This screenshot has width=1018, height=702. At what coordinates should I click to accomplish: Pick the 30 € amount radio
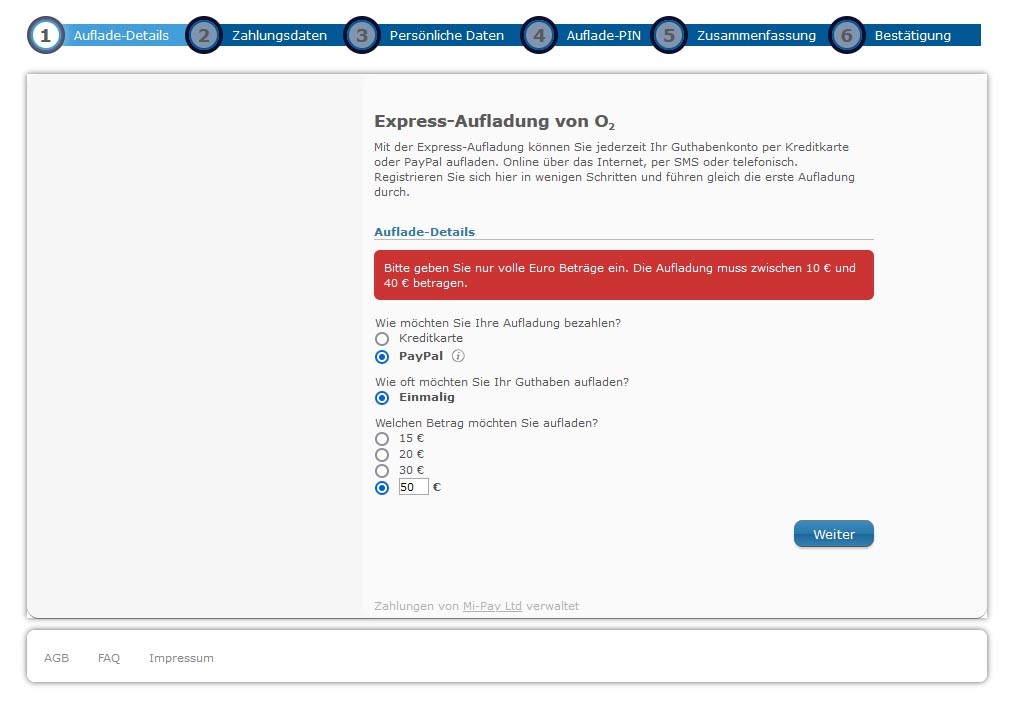(382, 471)
